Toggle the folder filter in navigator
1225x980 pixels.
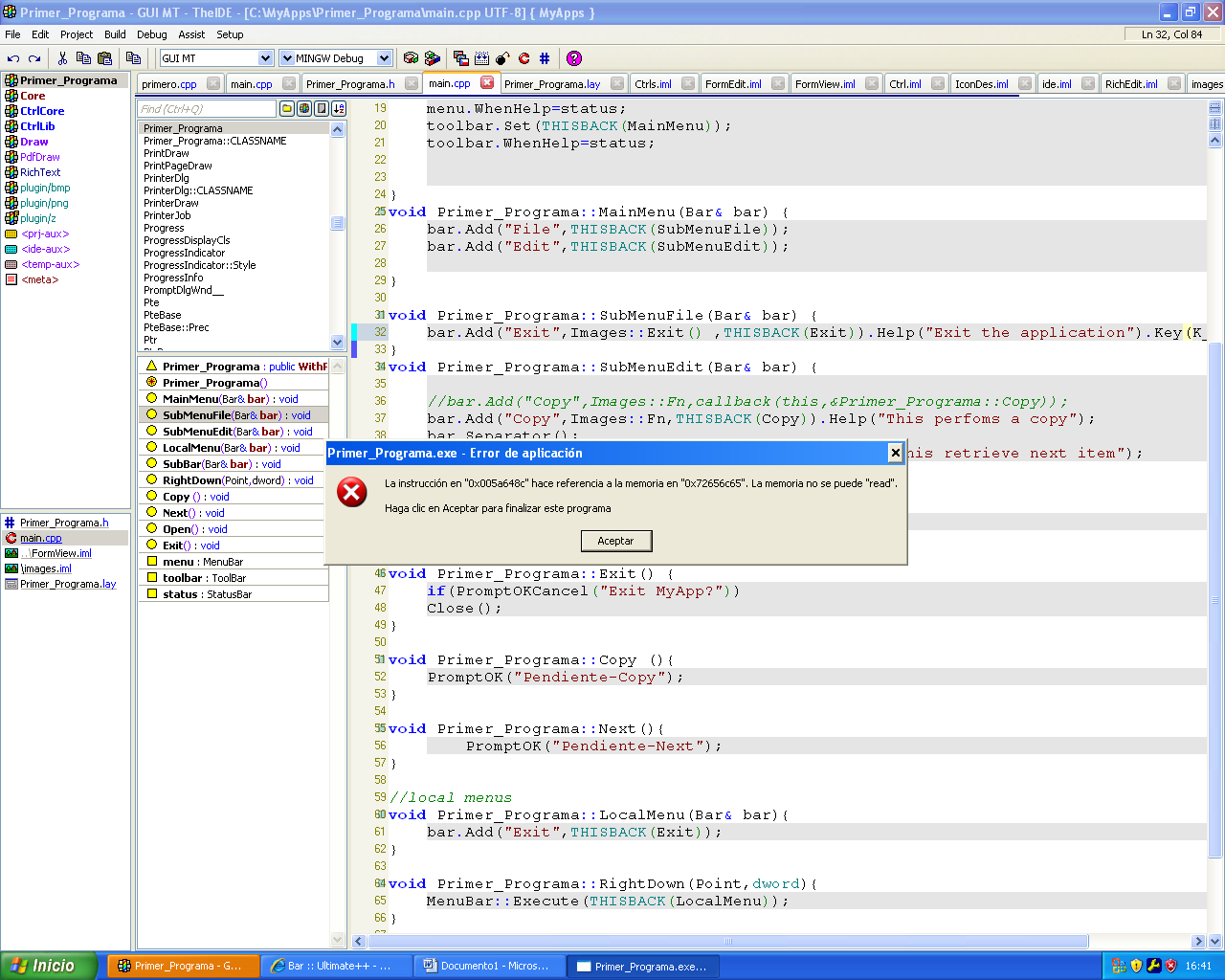click(287, 109)
